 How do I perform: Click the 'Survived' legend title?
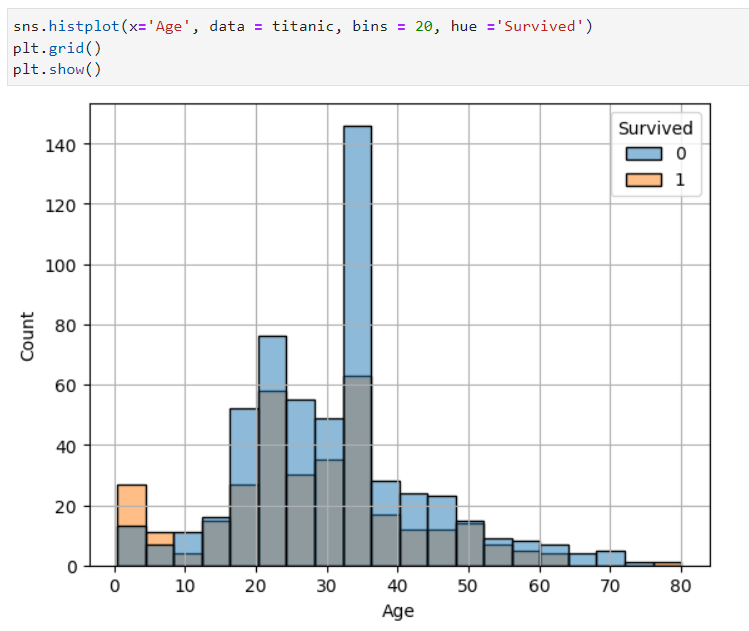655,128
